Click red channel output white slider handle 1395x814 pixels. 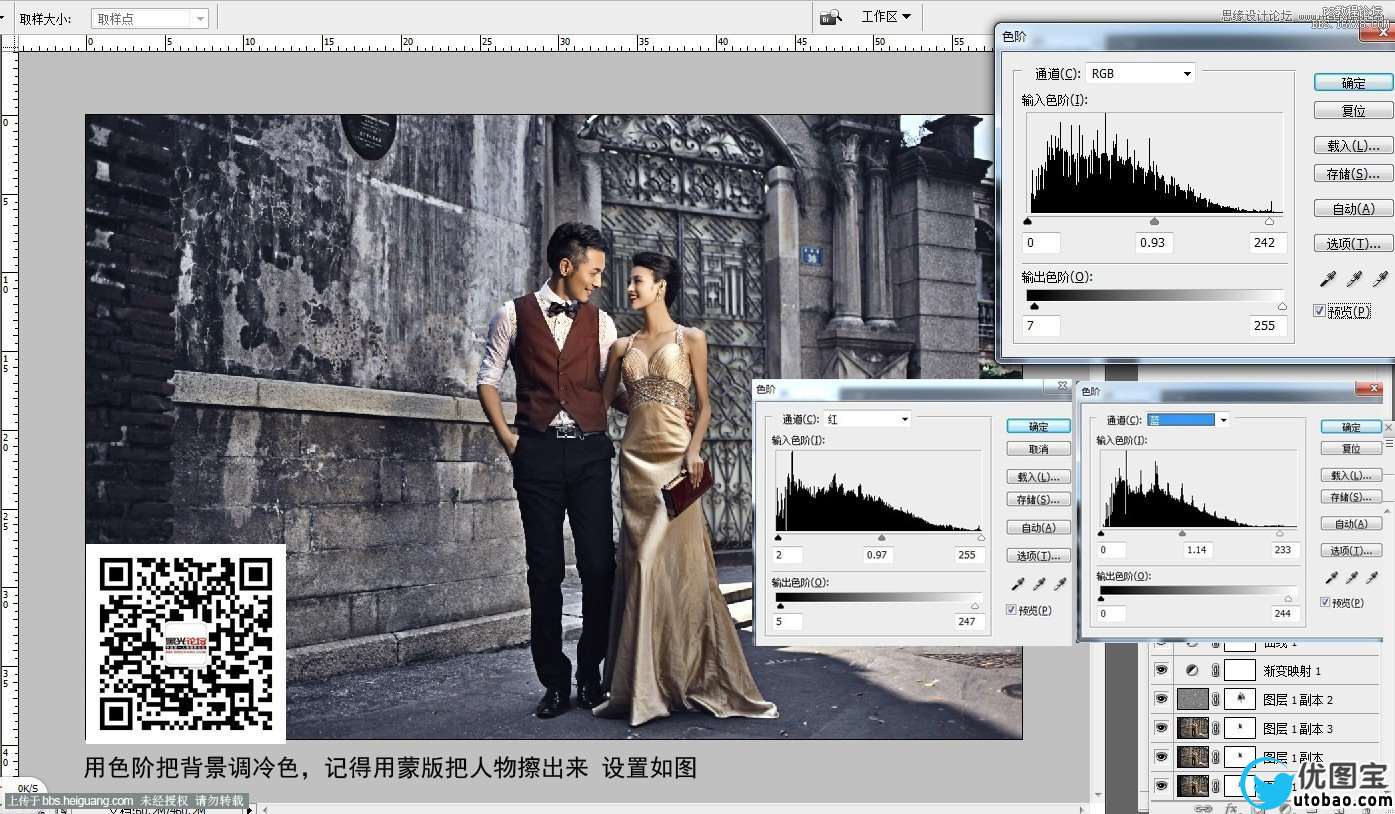pyautogui.click(x=975, y=606)
